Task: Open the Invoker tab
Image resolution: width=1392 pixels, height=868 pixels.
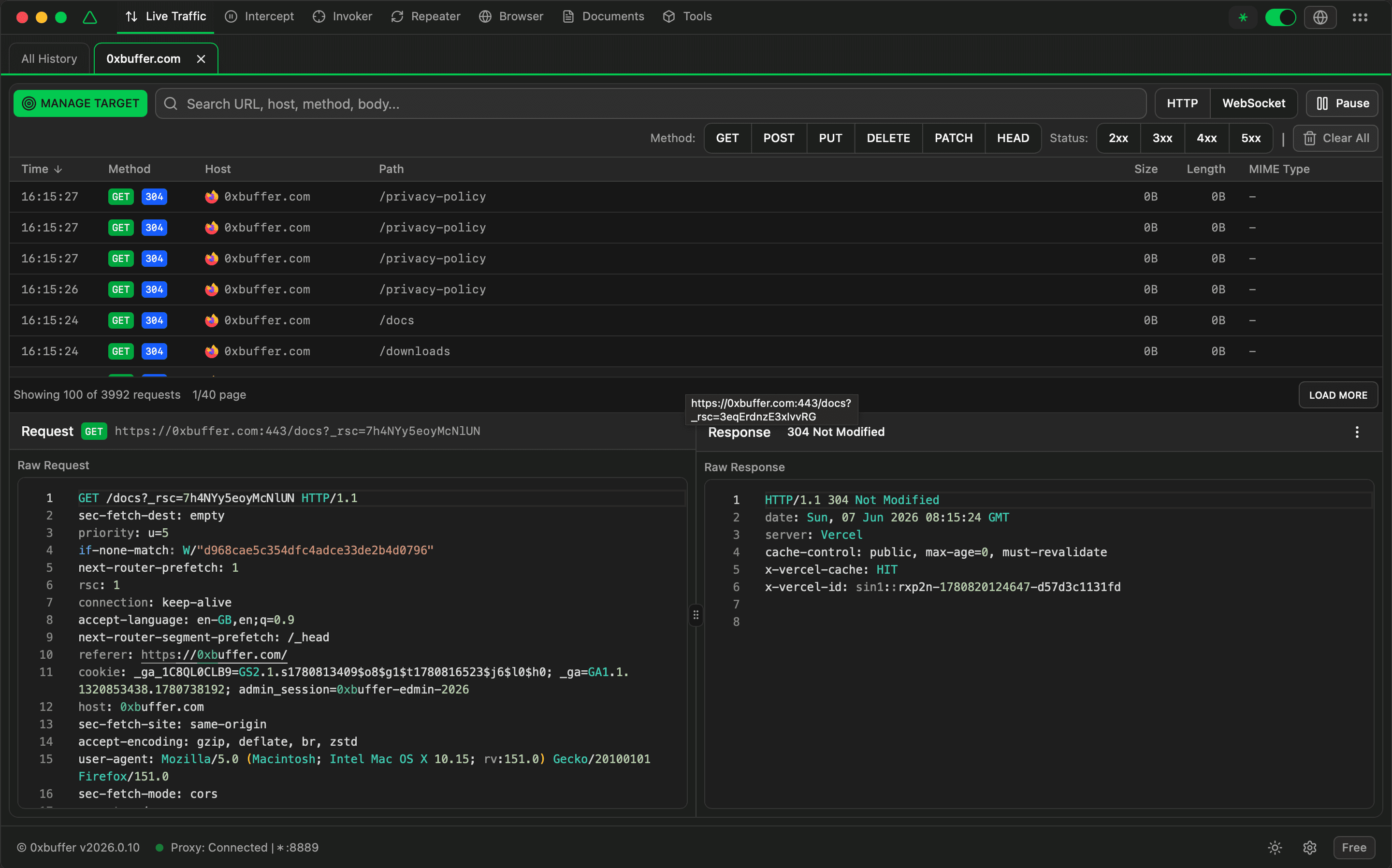Action: pos(343,16)
